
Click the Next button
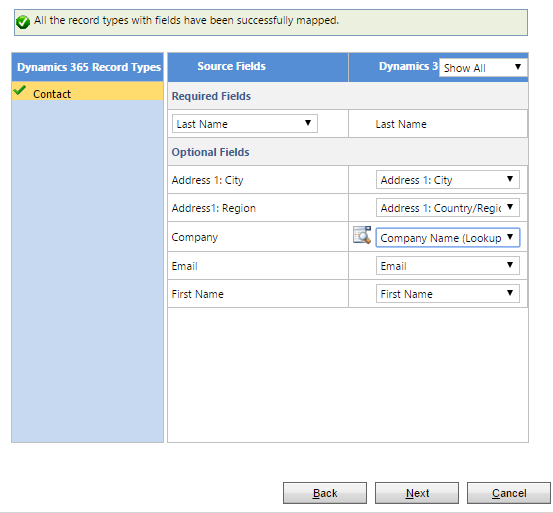click(417, 493)
